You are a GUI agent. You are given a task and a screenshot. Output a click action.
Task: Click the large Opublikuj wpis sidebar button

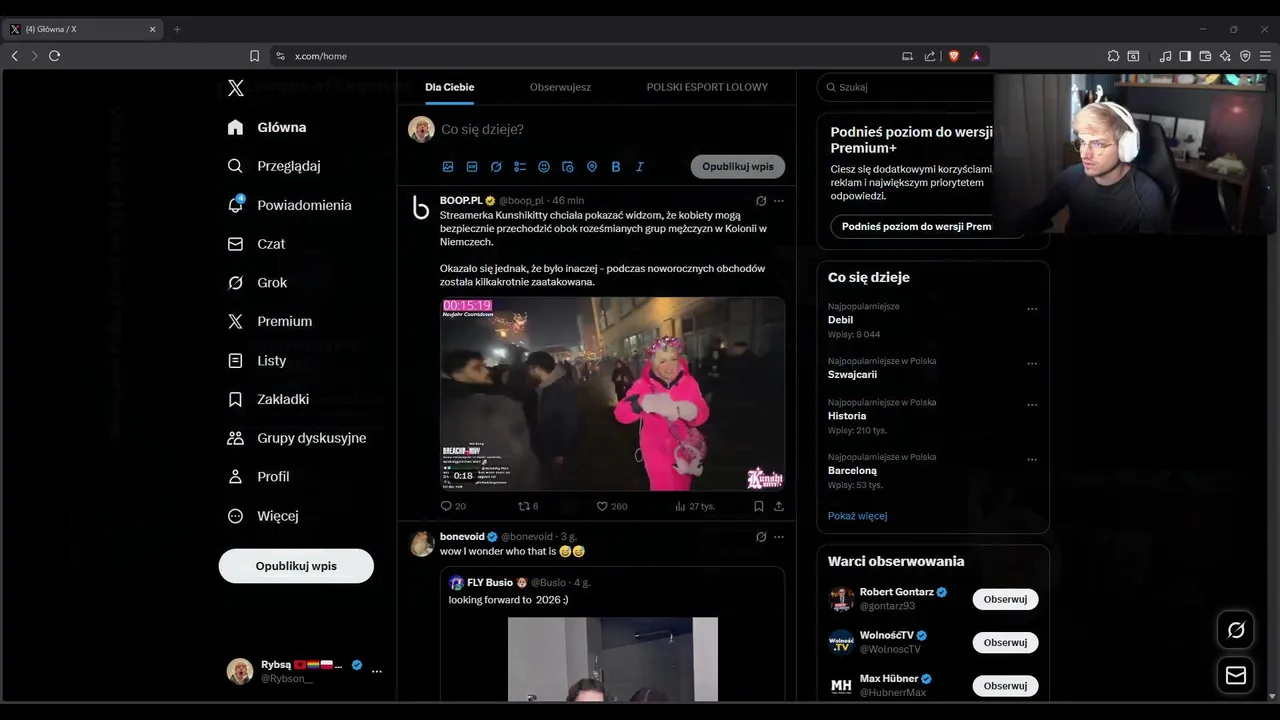296,566
